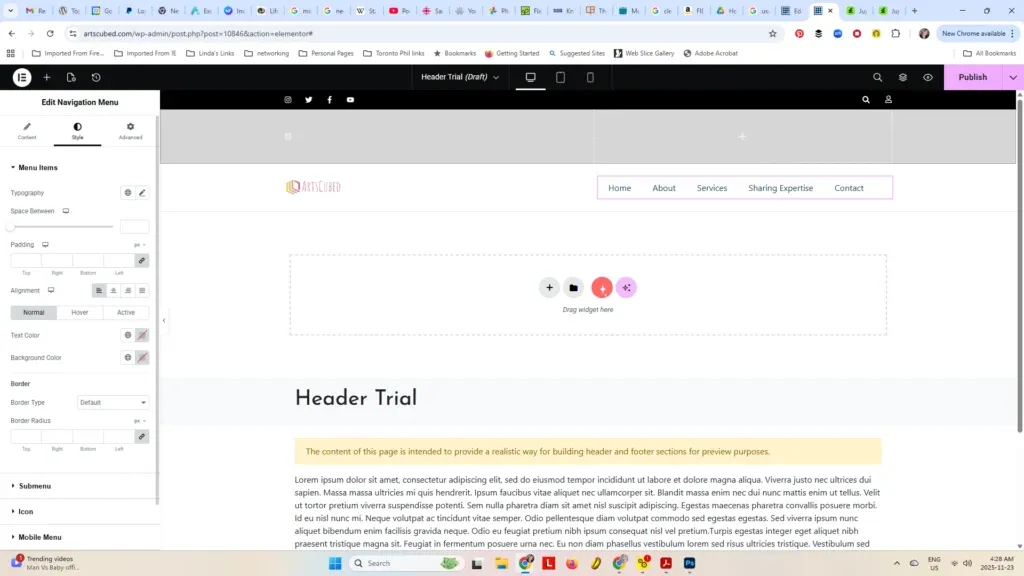This screenshot has width=1024, height=576.
Task: Toggle preview changes eye icon
Action: 928,77
